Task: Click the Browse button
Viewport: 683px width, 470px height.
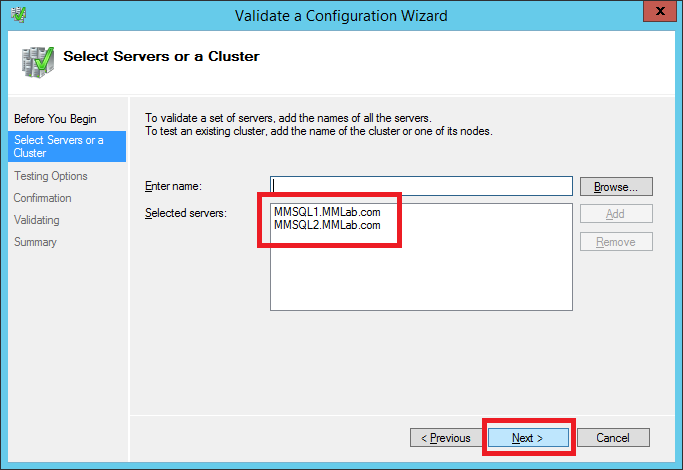Action: [x=616, y=187]
